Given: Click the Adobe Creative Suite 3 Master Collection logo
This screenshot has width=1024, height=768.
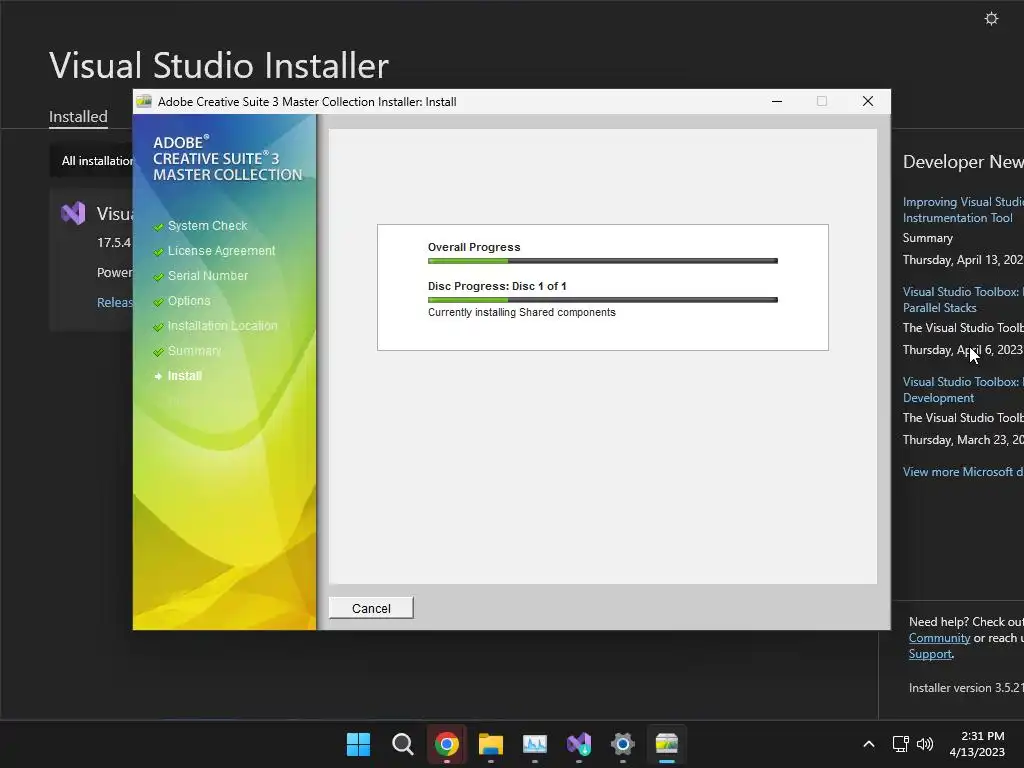Looking at the screenshot, I should [227, 159].
